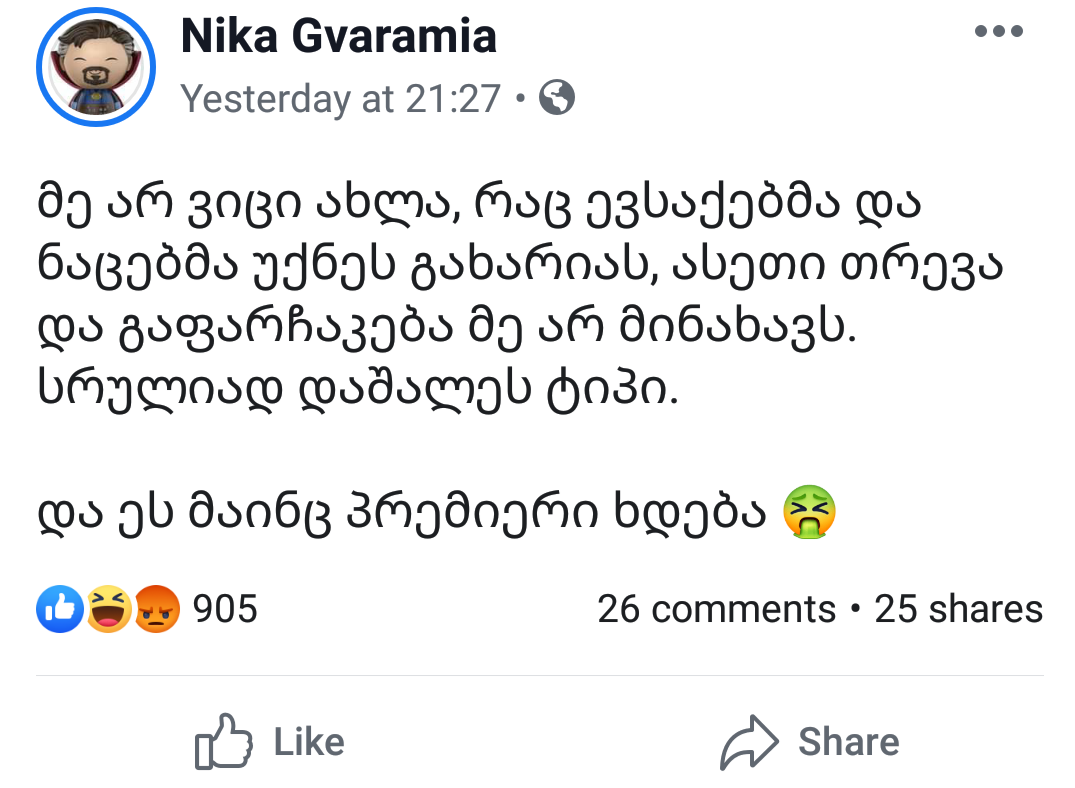
Task: Click the arrow icon of the Share button
Action: click(749, 741)
